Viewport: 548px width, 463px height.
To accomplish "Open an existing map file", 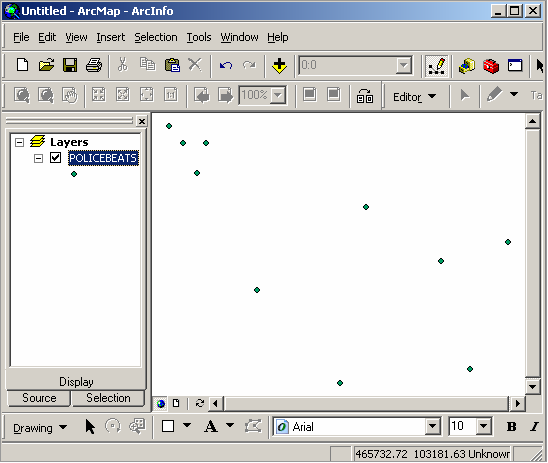I will 46,65.
